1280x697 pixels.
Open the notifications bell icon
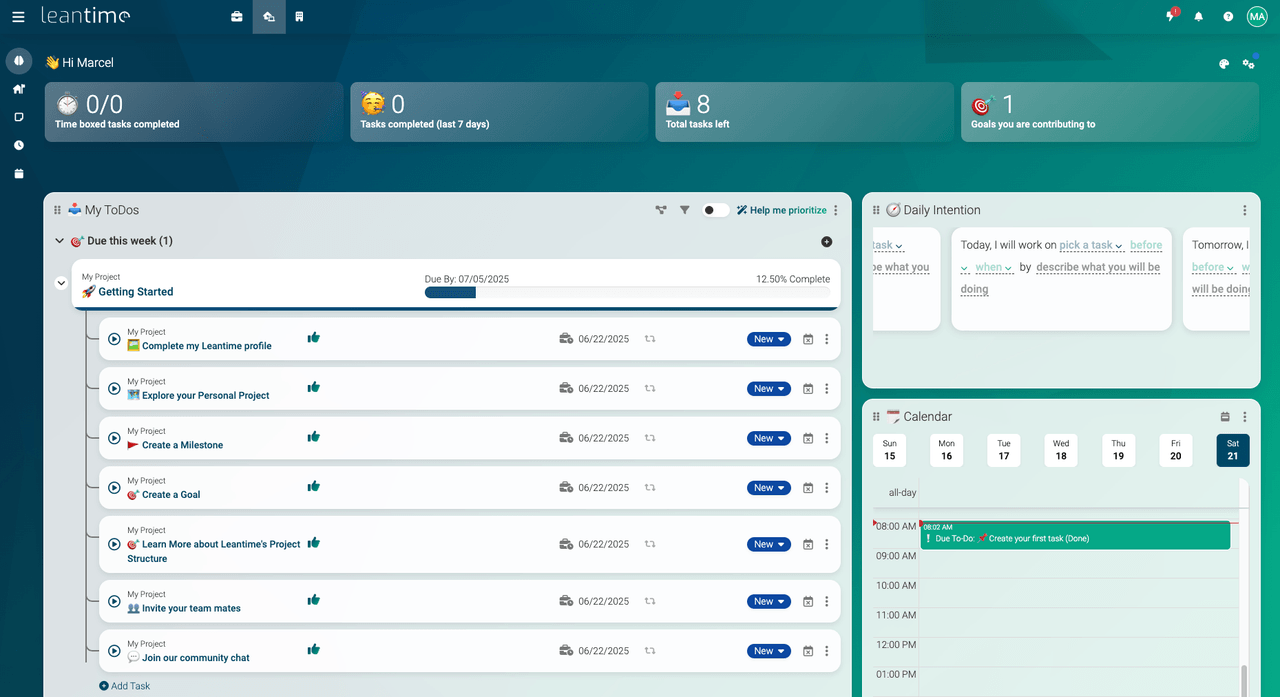pos(1199,17)
